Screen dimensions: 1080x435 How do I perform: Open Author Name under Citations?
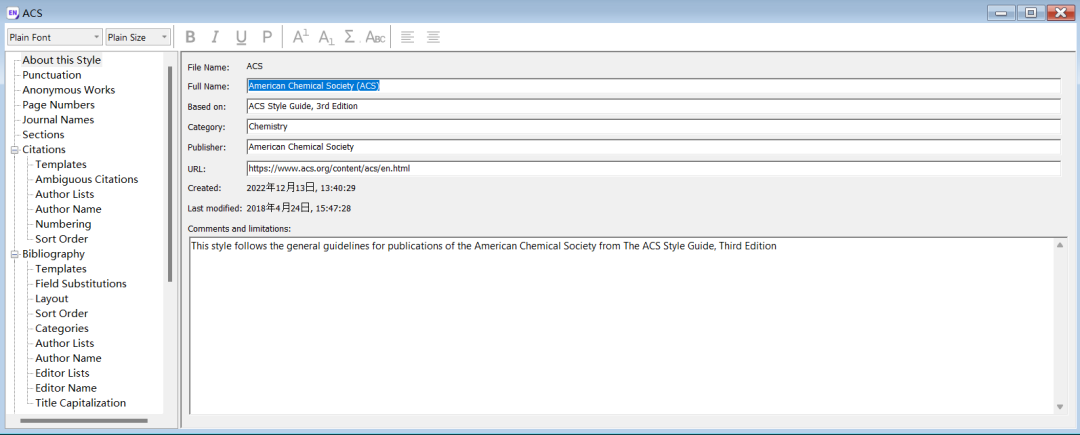coord(68,209)
